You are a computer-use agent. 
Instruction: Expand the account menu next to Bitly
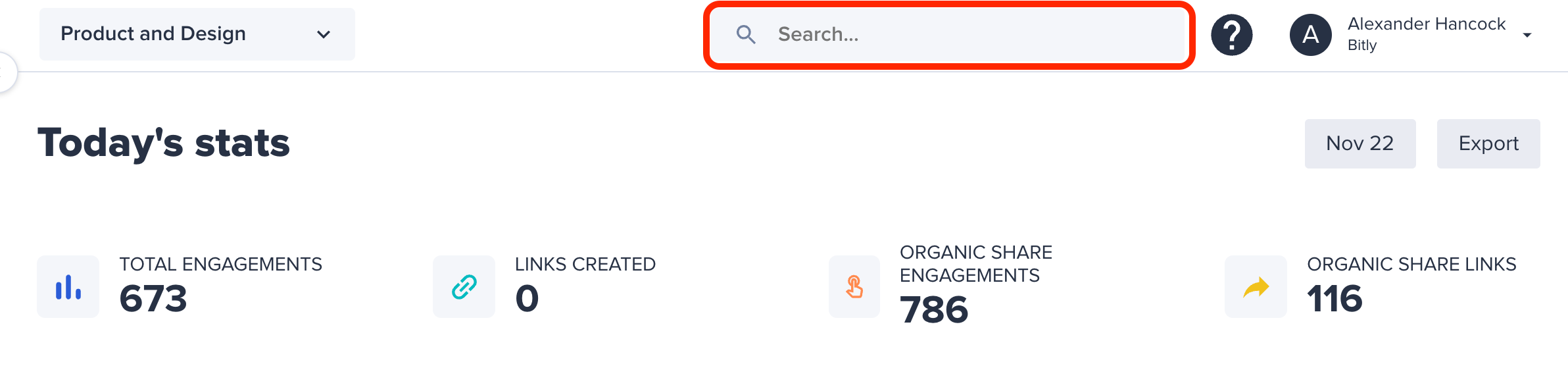pos(1526,34)
